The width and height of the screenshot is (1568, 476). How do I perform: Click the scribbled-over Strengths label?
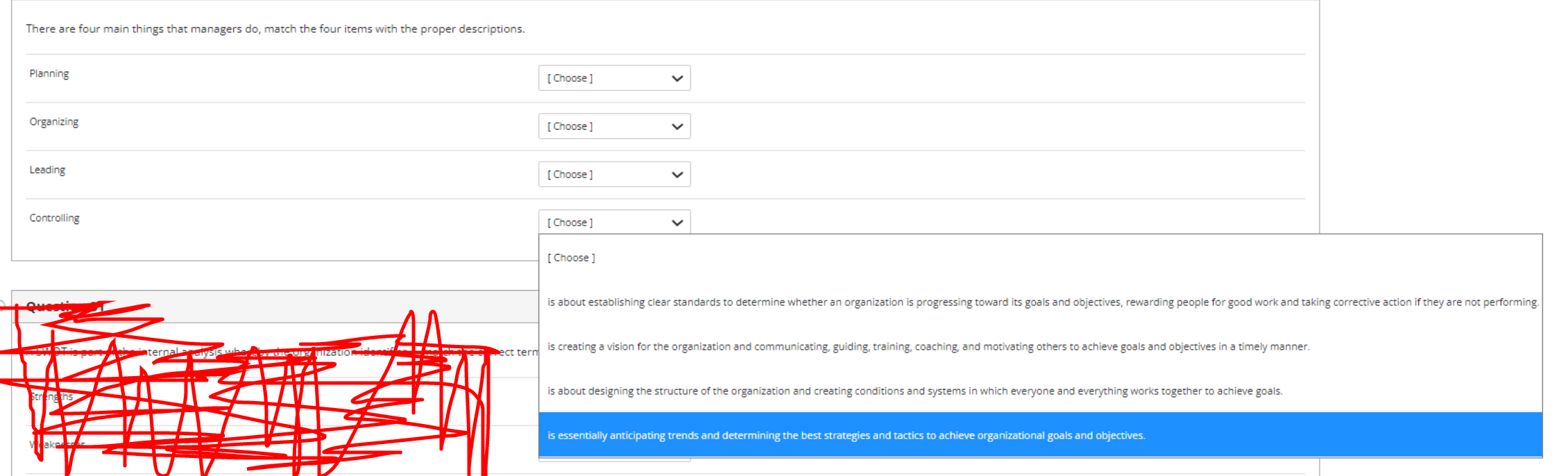point(51,396)
